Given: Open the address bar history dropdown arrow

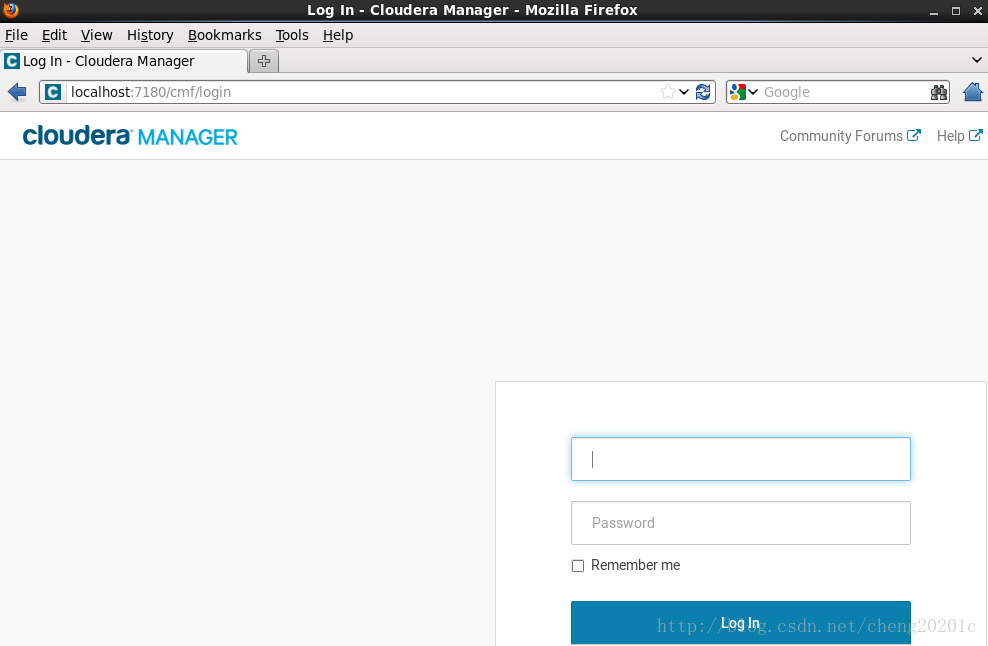Looking at the screenshot, I should tap(684, 92).
